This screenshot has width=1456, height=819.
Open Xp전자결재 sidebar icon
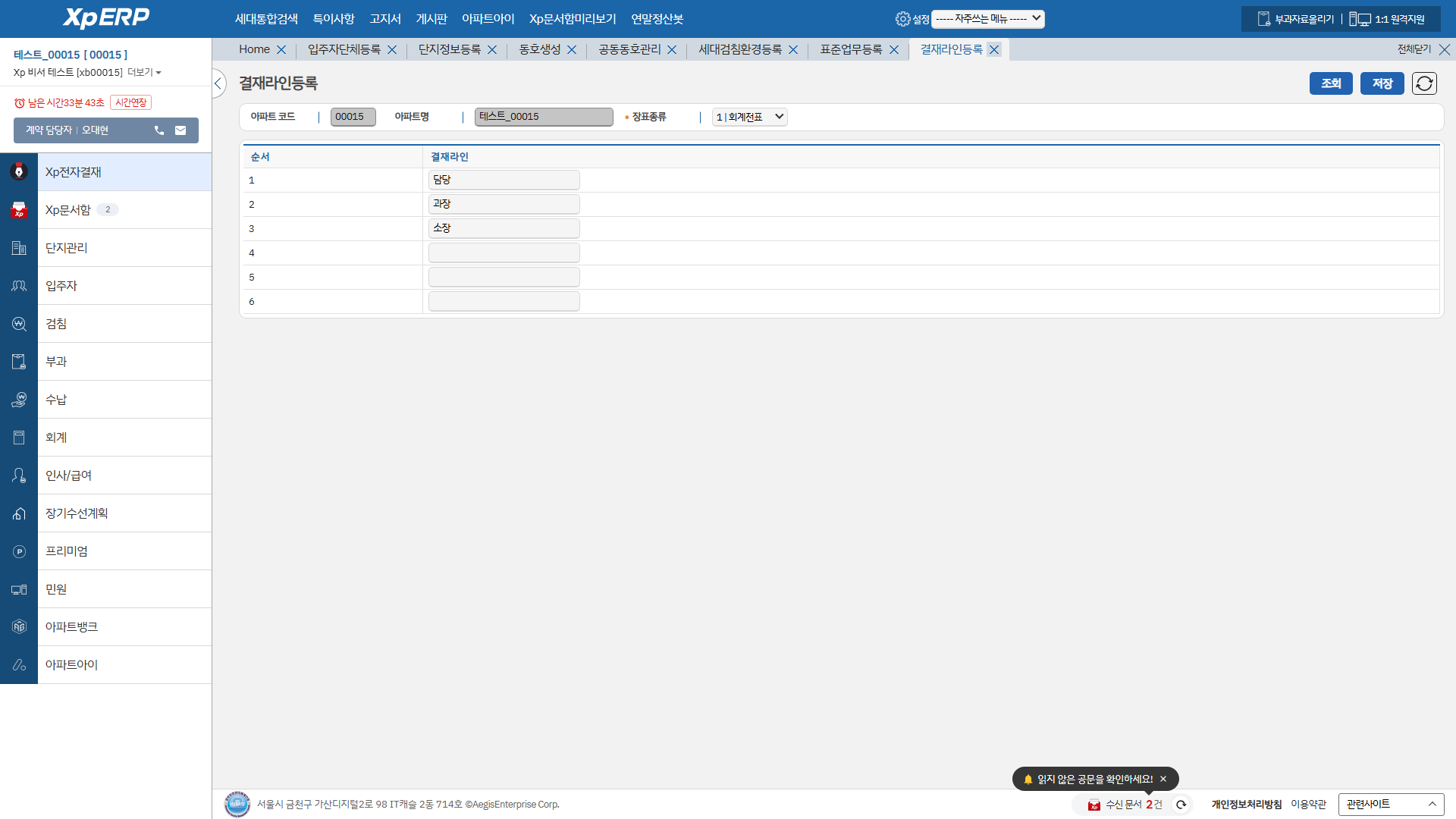click(x=19, y=172)
